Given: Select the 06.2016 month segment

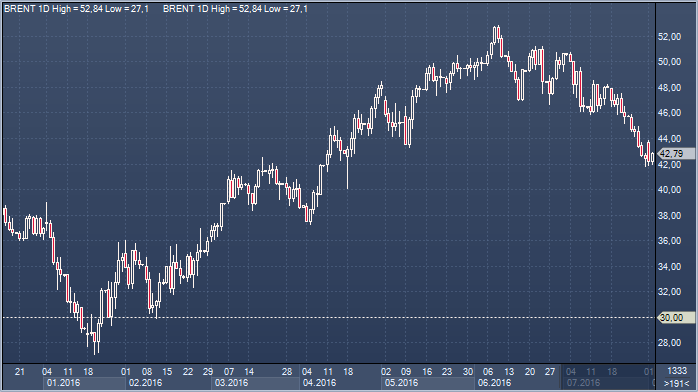Looking at the screenshot, I should point(517,383).
